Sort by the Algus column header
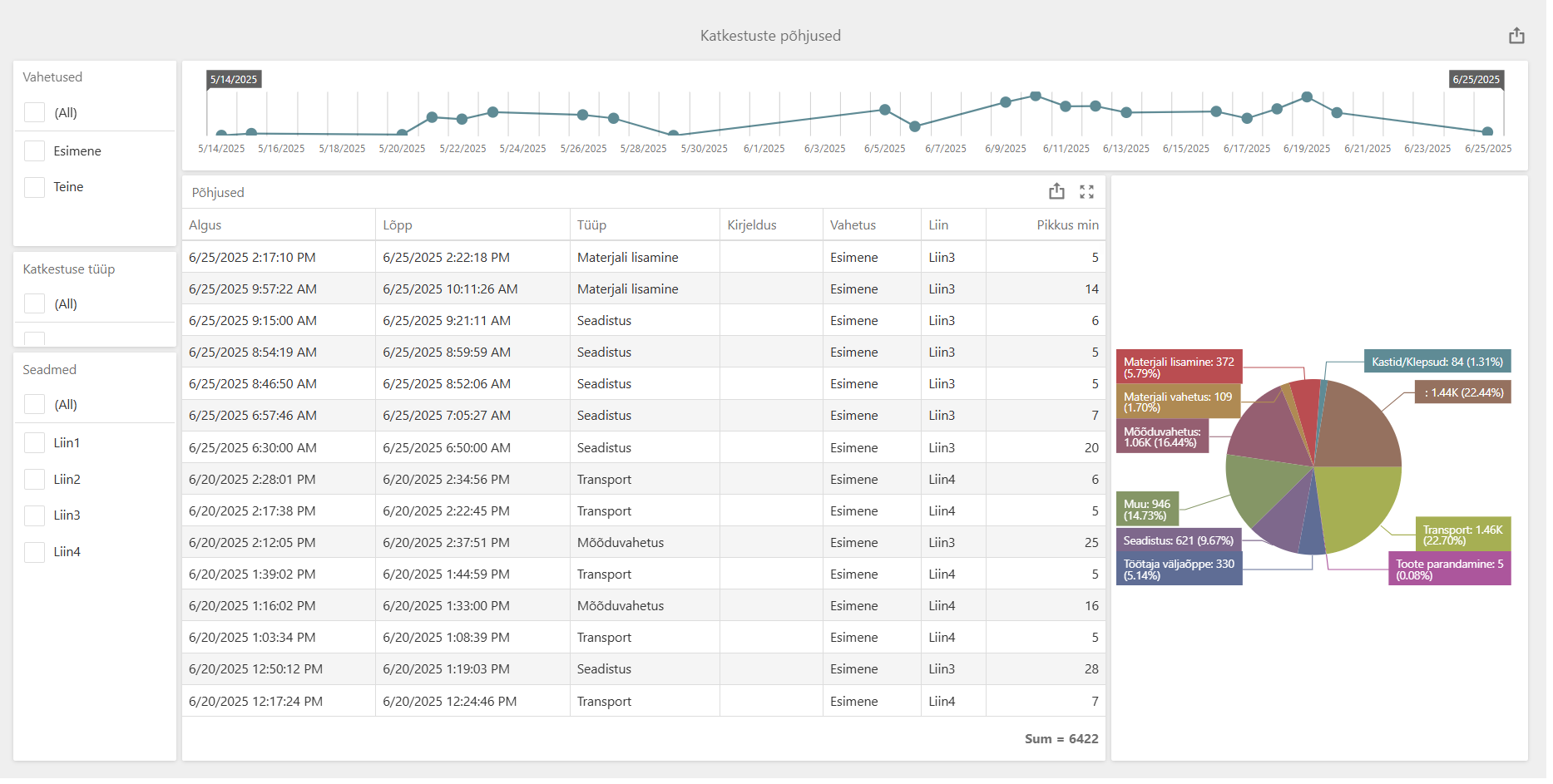 (279, 225)
